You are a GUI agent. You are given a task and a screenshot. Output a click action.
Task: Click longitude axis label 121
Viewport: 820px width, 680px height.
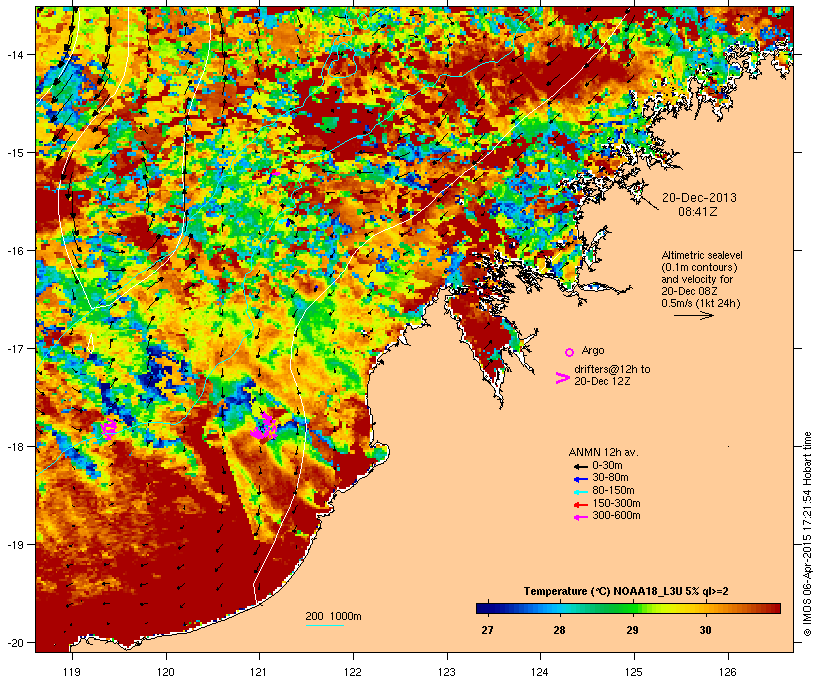tap(259, 672)
